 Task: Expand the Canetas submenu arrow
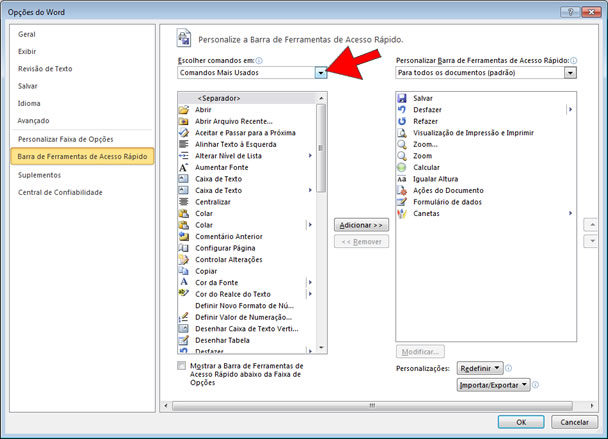[570, 213]
